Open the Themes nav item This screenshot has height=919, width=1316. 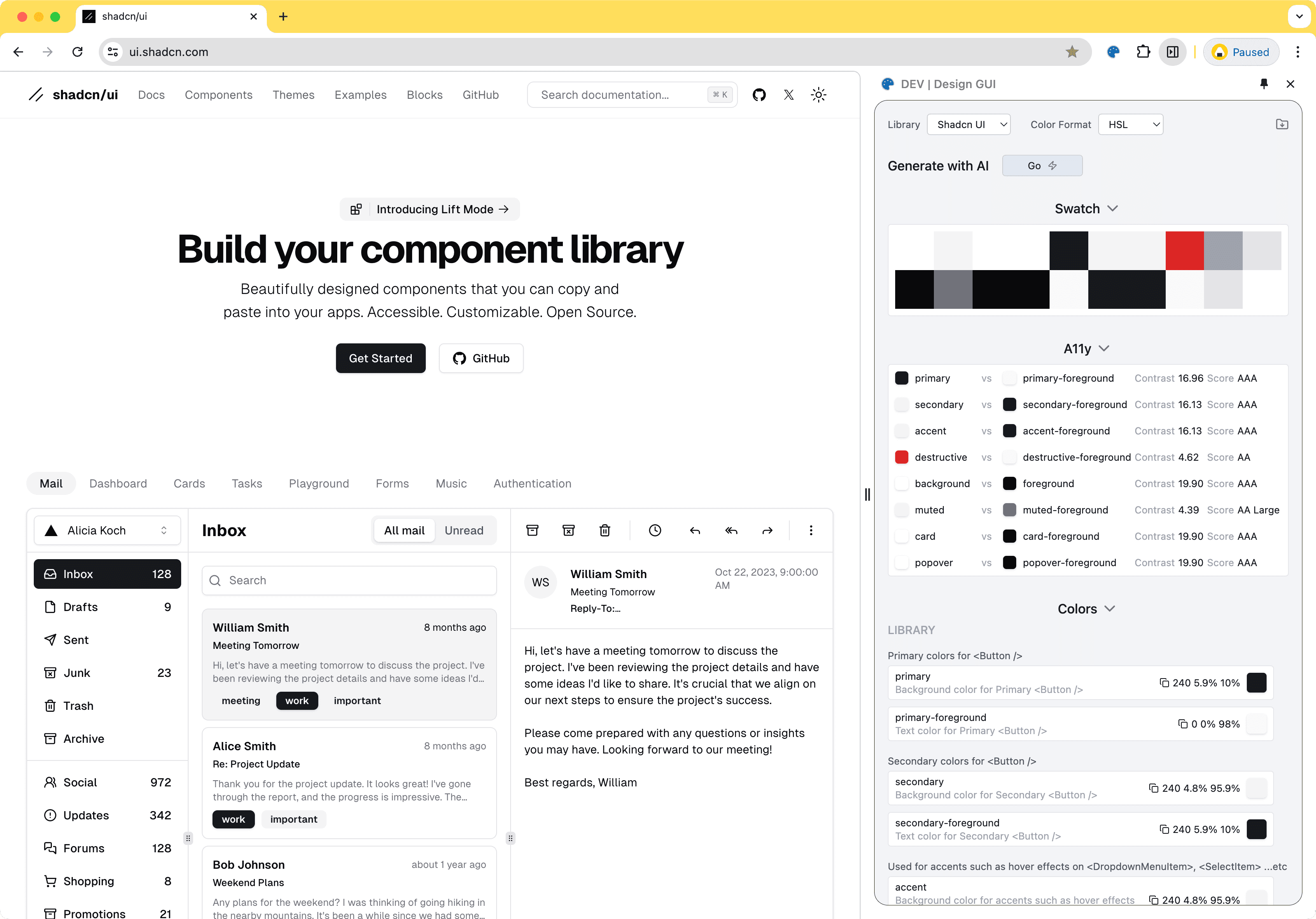click(x=294, y=95)
